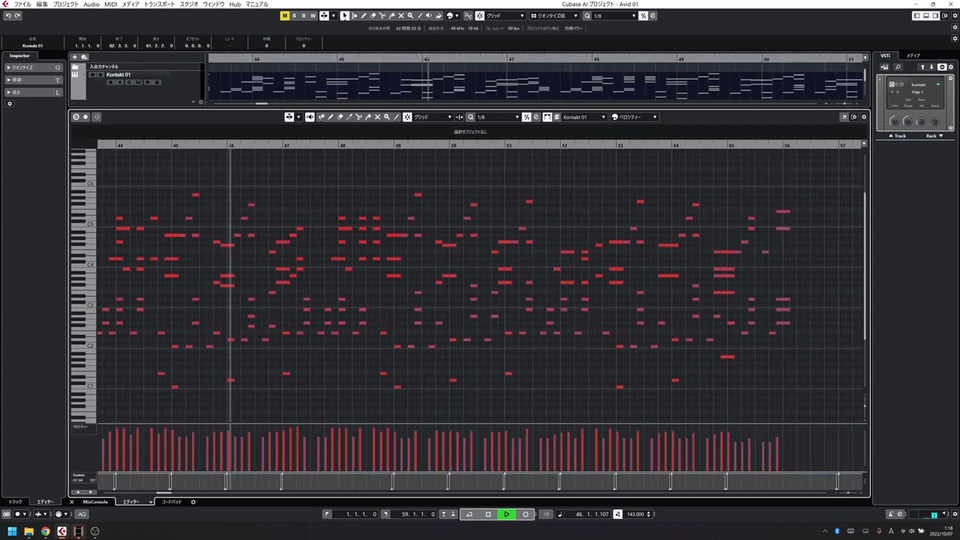Click transport Play button
Viewport: 960px width, 540px height.
point(506,514)
